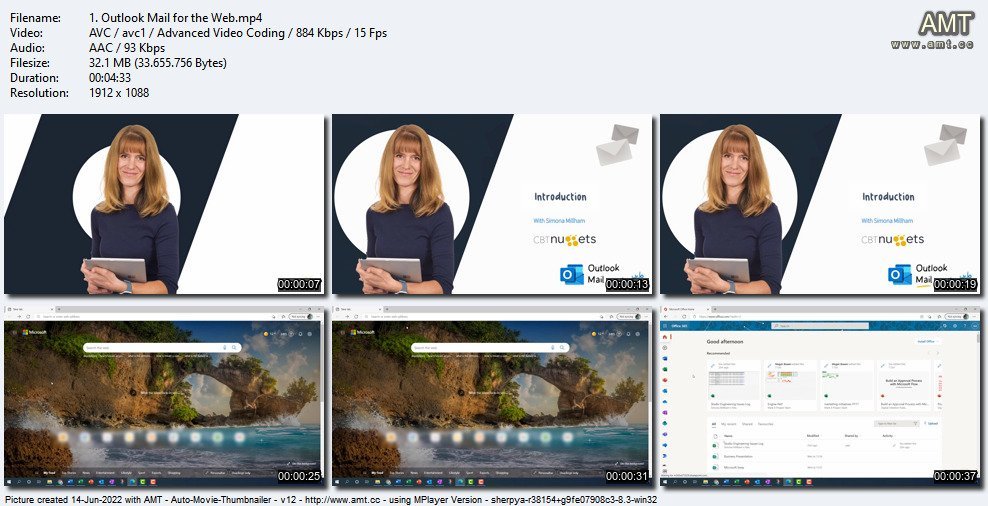This screenshot has width=988, height=506.
Task: Click the 'Filename:' label
Action: click(33, 18)
